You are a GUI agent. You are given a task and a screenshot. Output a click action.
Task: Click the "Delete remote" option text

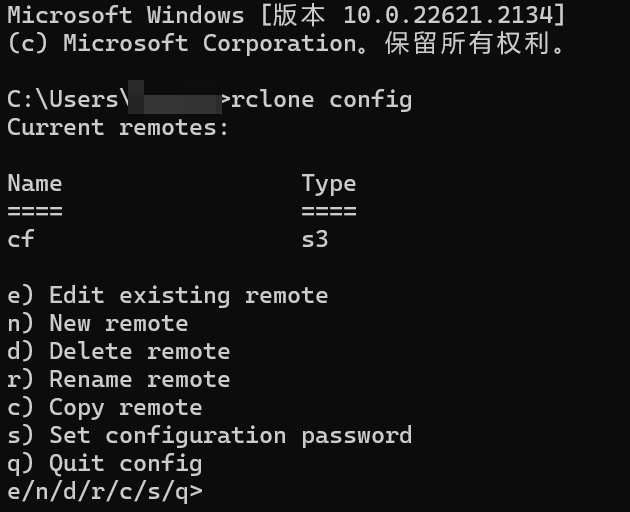[x=118, y=352]
